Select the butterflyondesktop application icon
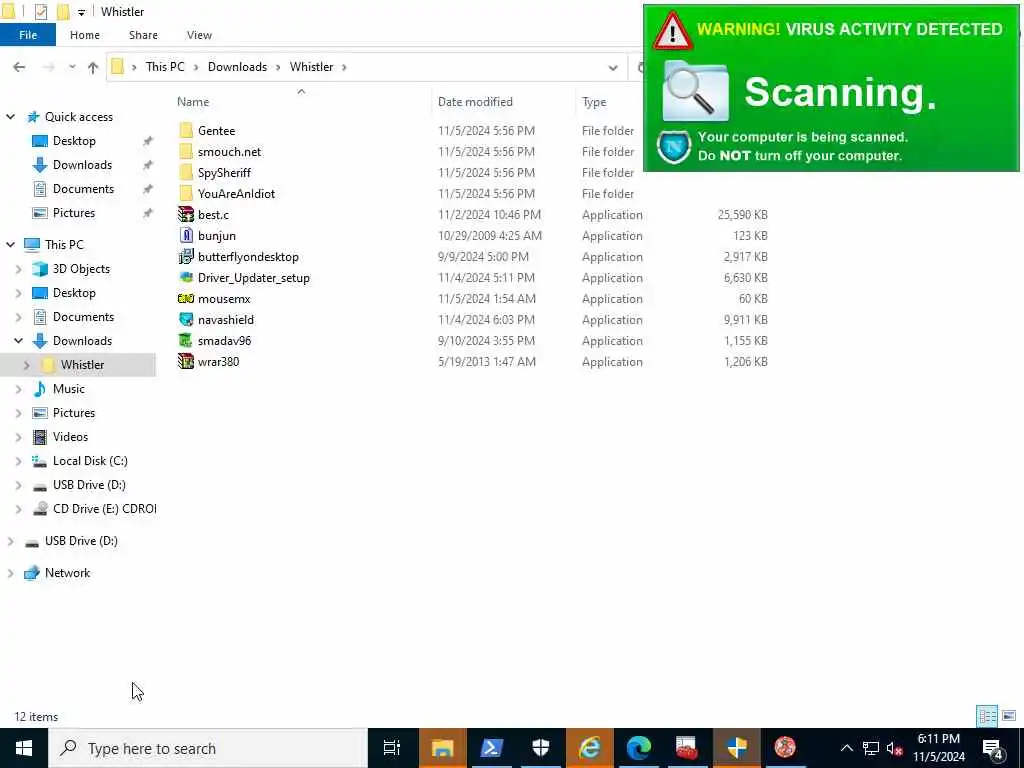The width and height of the screenshot is (1024, 768). [x=186, y=257]
